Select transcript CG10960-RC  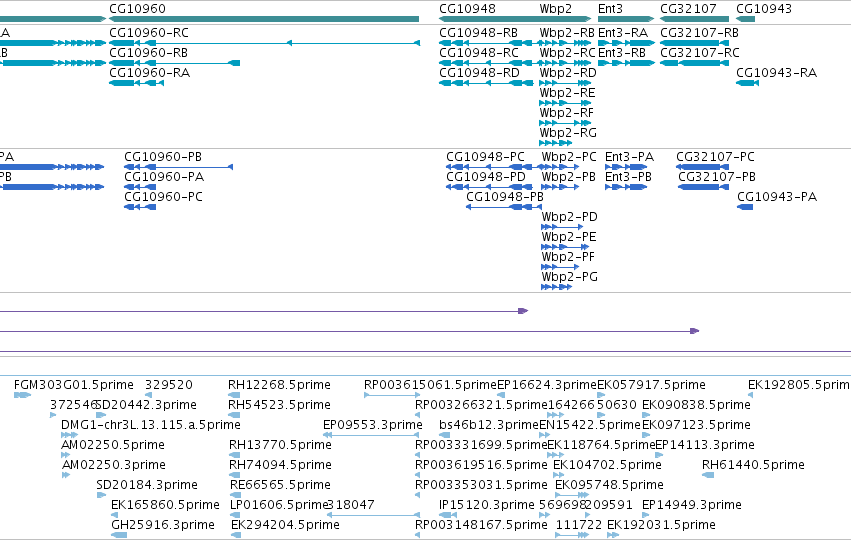pyautogui.click(x=264, y=43)
